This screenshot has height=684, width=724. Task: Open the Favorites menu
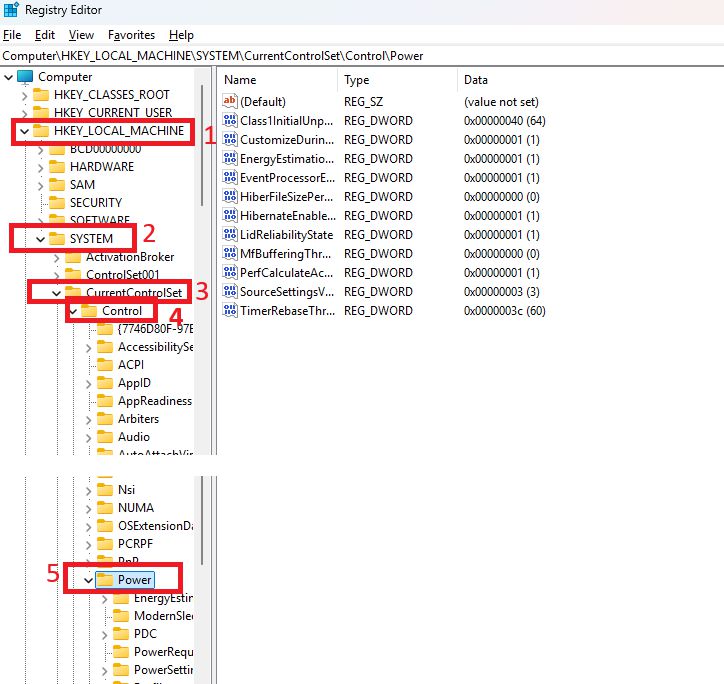pos(131,35)
